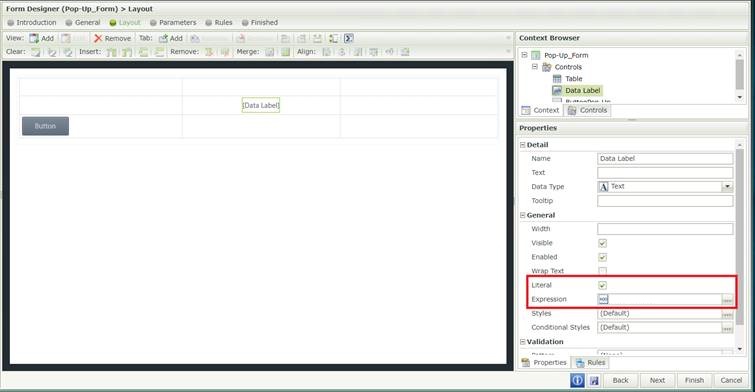Remove the selected view via Remove icon
Viewport: 755px width, 392px height.
pos(98,38)
